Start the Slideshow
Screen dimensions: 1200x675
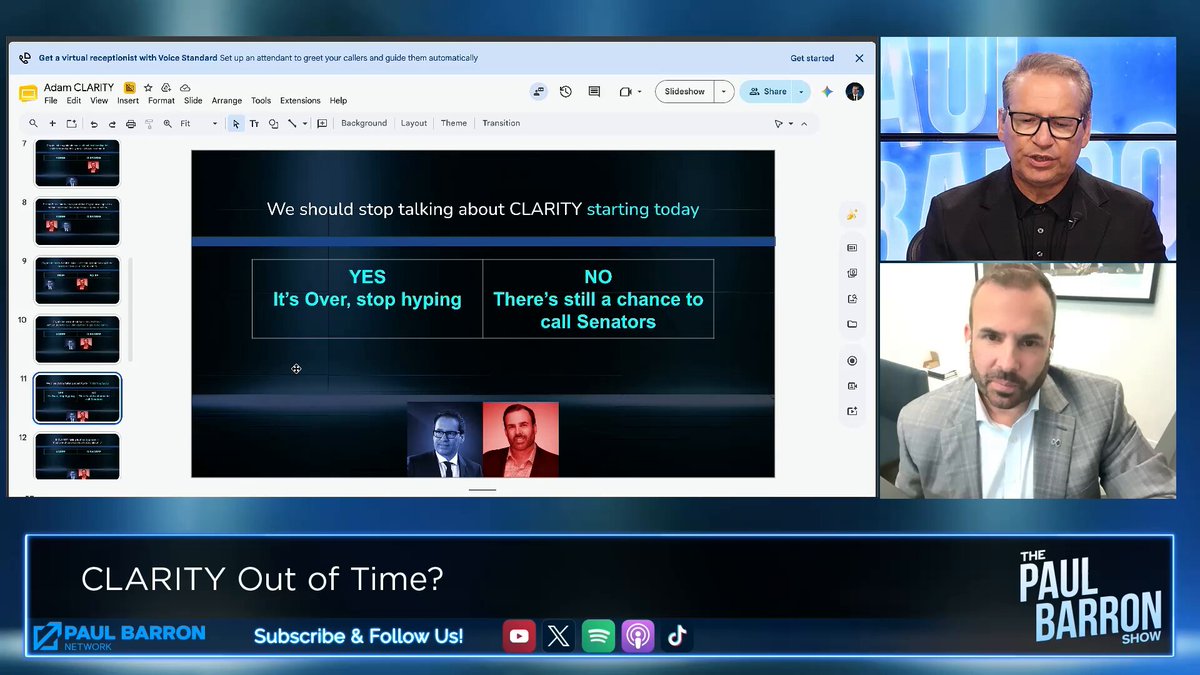685,91
